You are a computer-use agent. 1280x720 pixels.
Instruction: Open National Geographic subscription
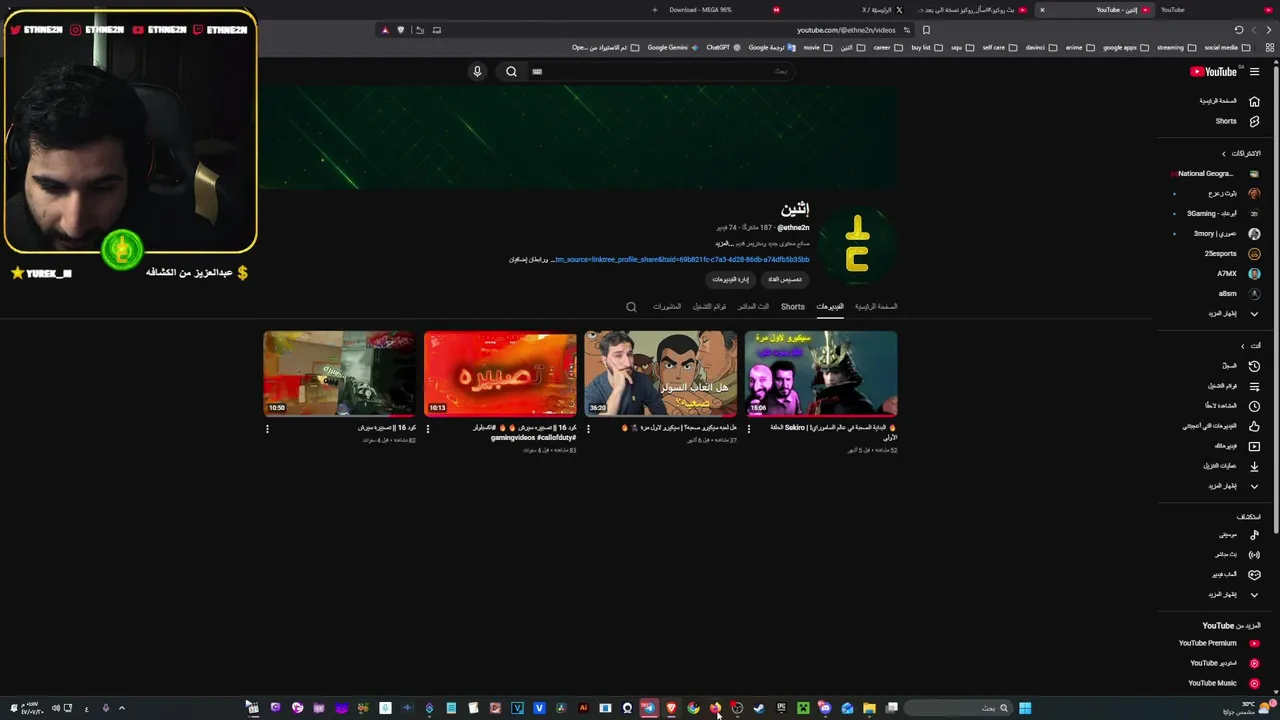pyautogui.click(x=1217, y=173)
